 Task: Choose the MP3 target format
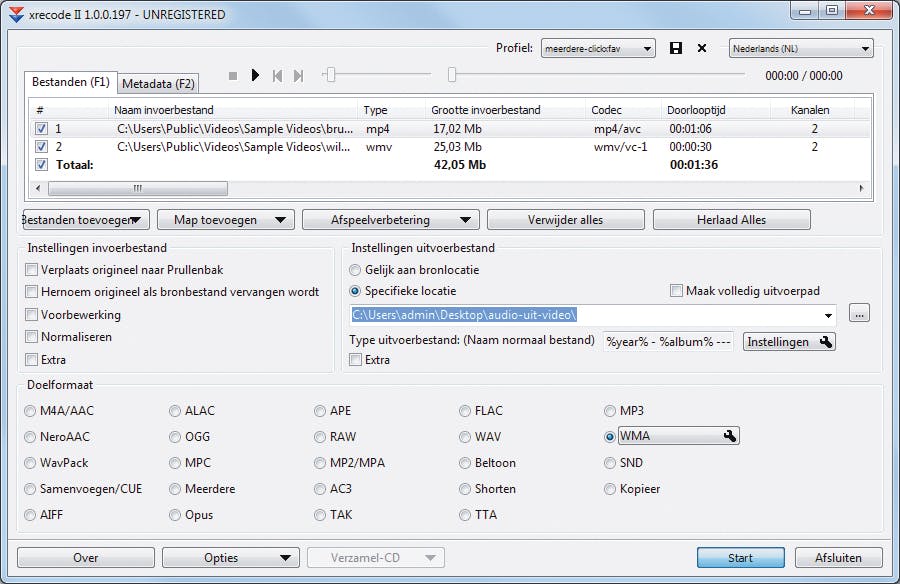610,411
